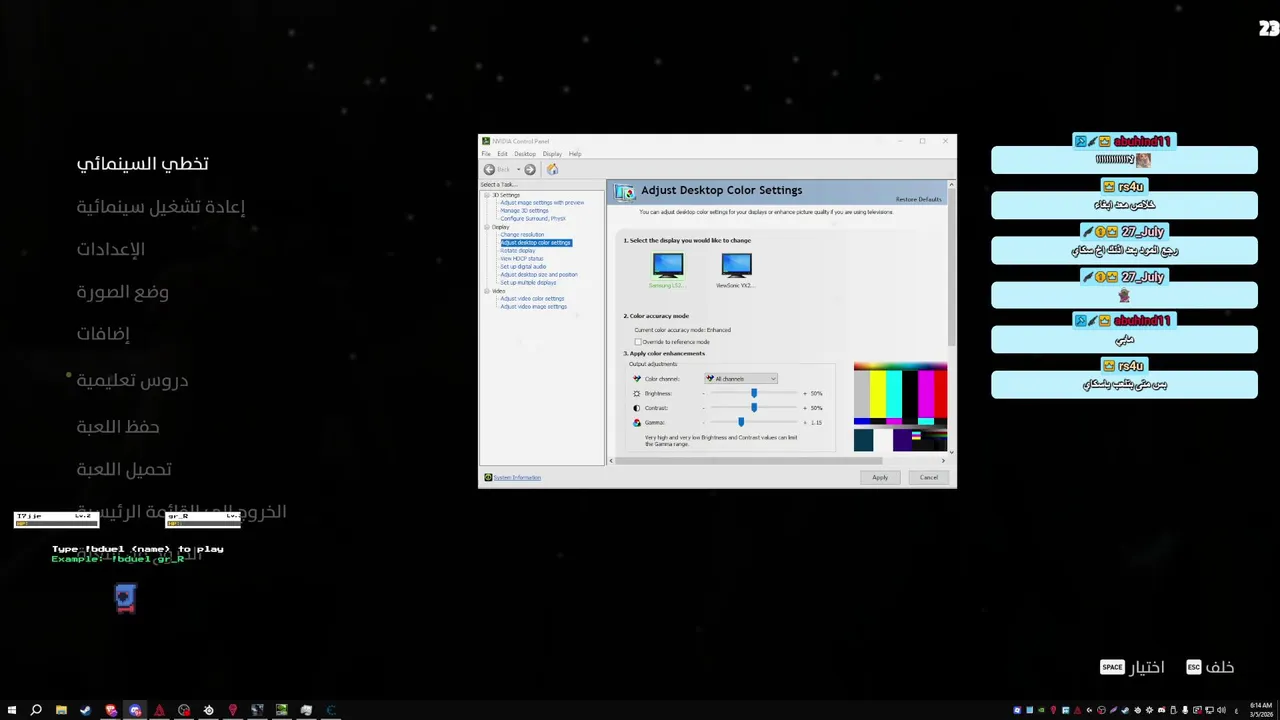
Task: Click the خلف ESC prompt
Action: [1210, 667]
